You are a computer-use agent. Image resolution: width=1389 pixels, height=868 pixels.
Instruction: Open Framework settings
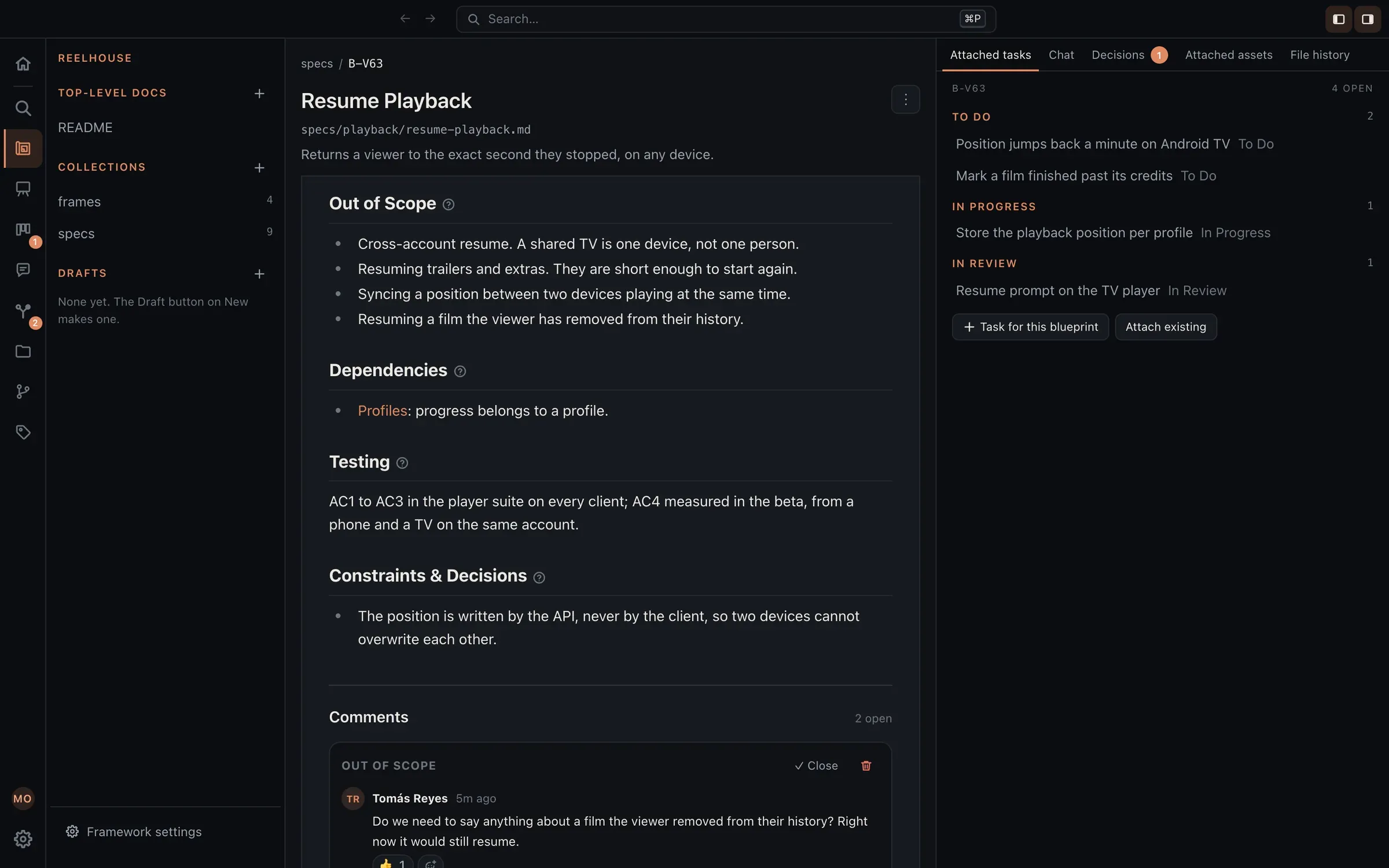pyautogui.click(x=134, y=832)
